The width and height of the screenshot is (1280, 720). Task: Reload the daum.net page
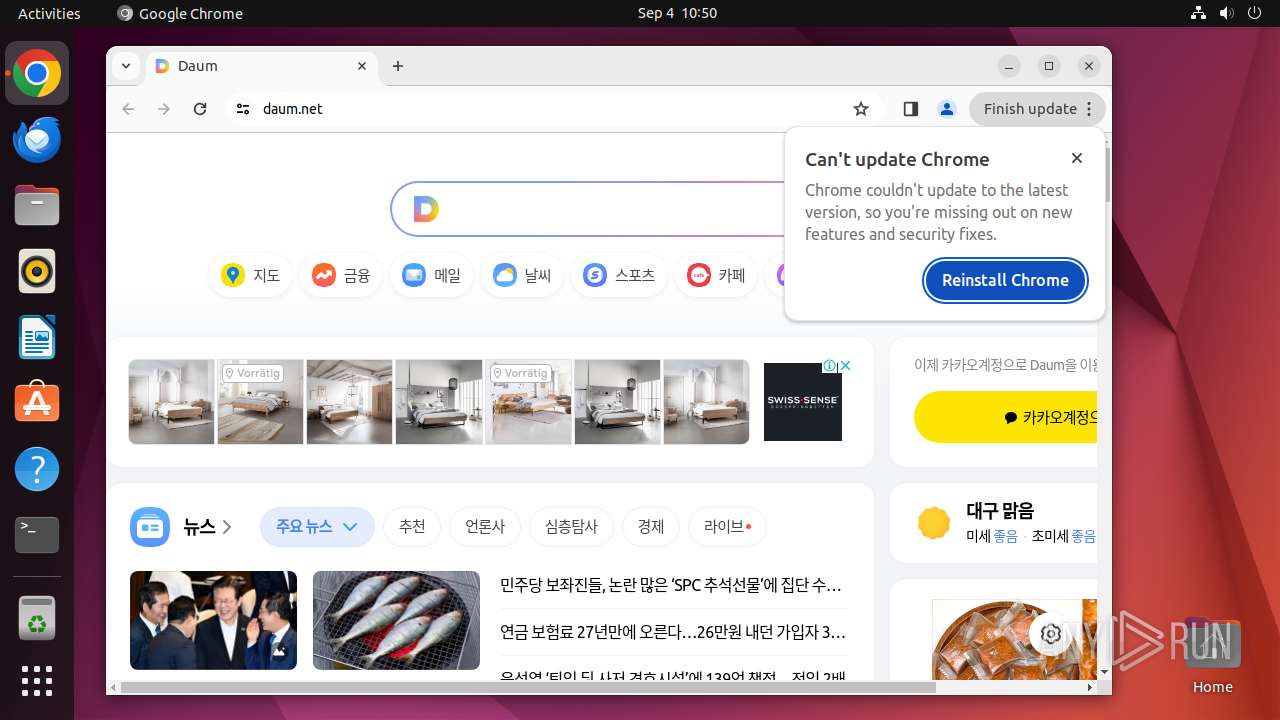(200, 109)
